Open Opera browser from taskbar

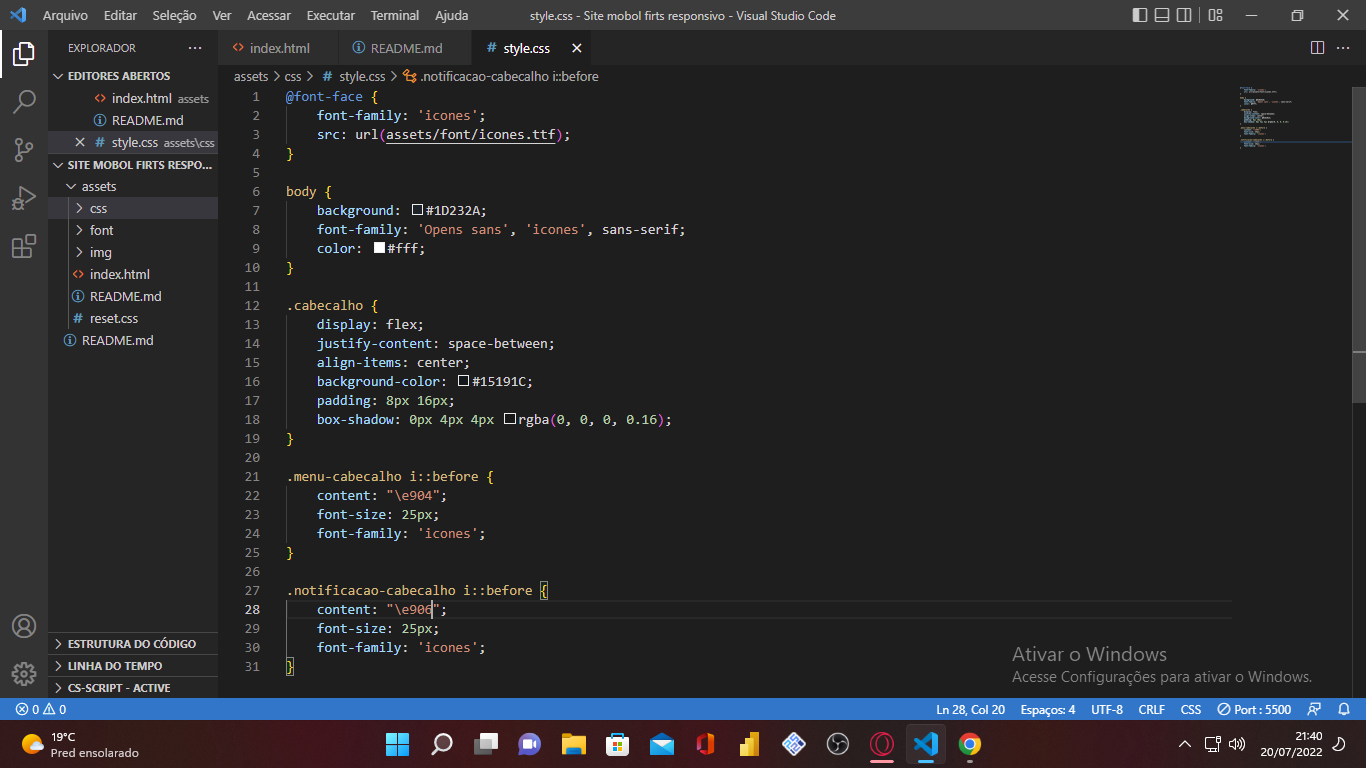[x=881, y=744]
